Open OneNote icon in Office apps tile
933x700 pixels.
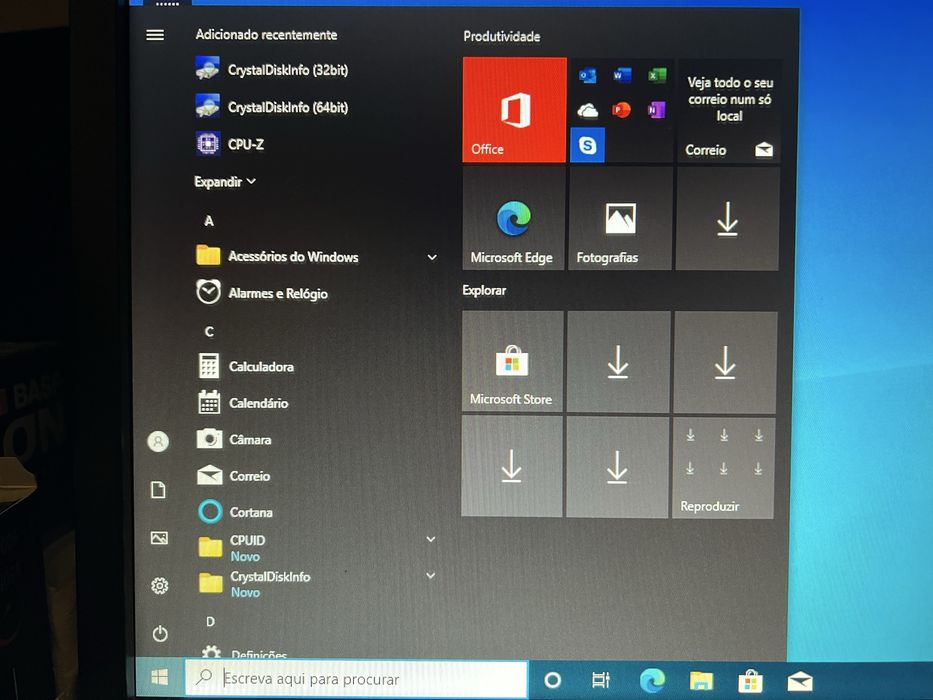(656, 110)
